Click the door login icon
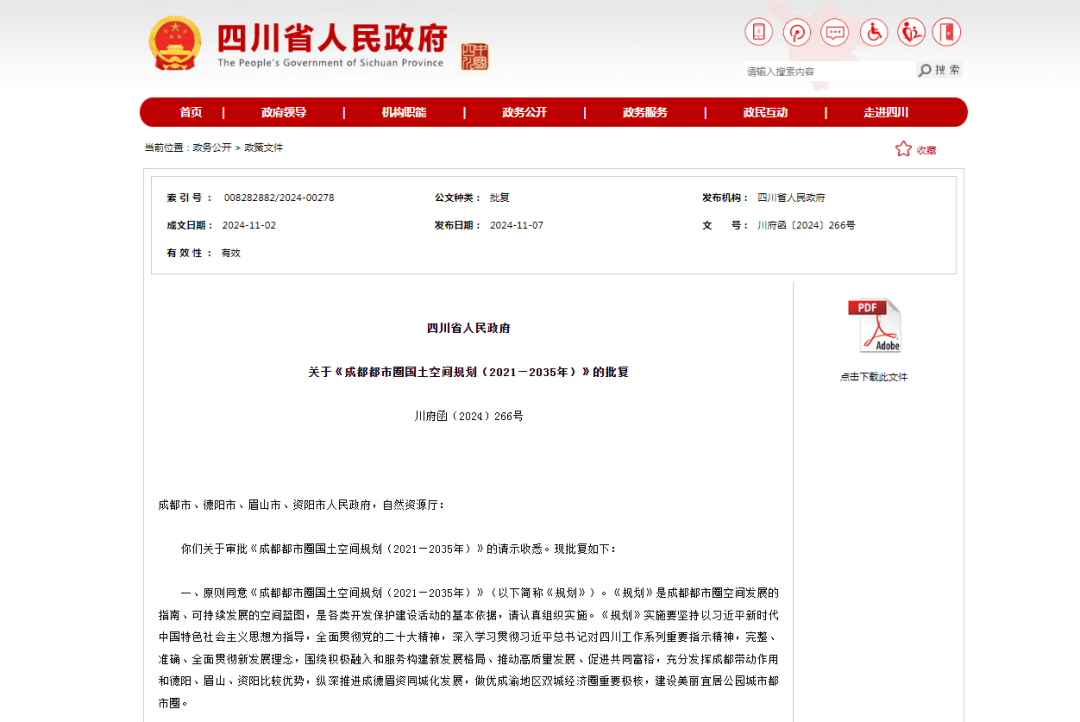The height and width of the screenshot is (722, 1080). coord(946,32)
